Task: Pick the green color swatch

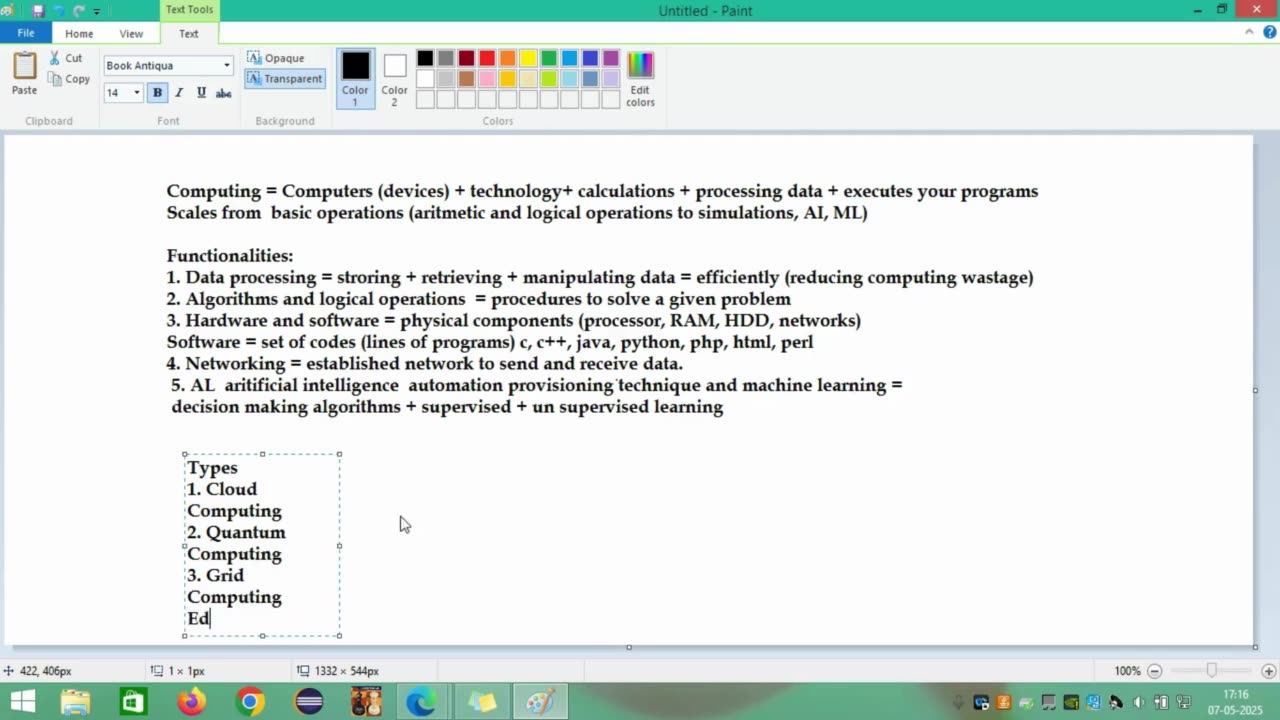Action: (x=549, y=58)
